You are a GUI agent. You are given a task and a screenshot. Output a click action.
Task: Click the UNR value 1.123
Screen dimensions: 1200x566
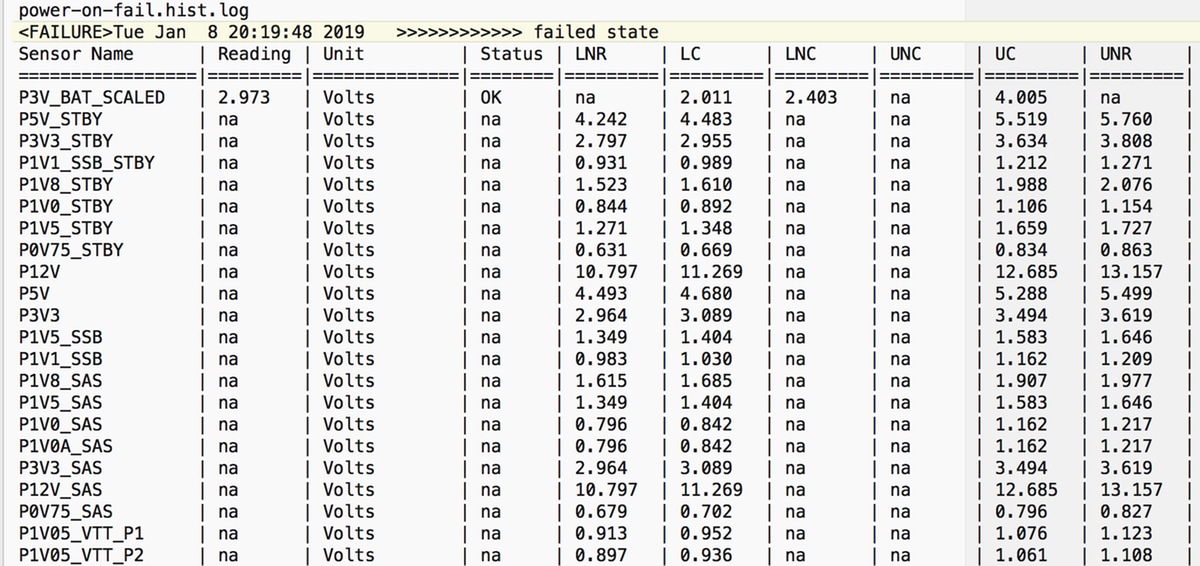point(1125,533)
